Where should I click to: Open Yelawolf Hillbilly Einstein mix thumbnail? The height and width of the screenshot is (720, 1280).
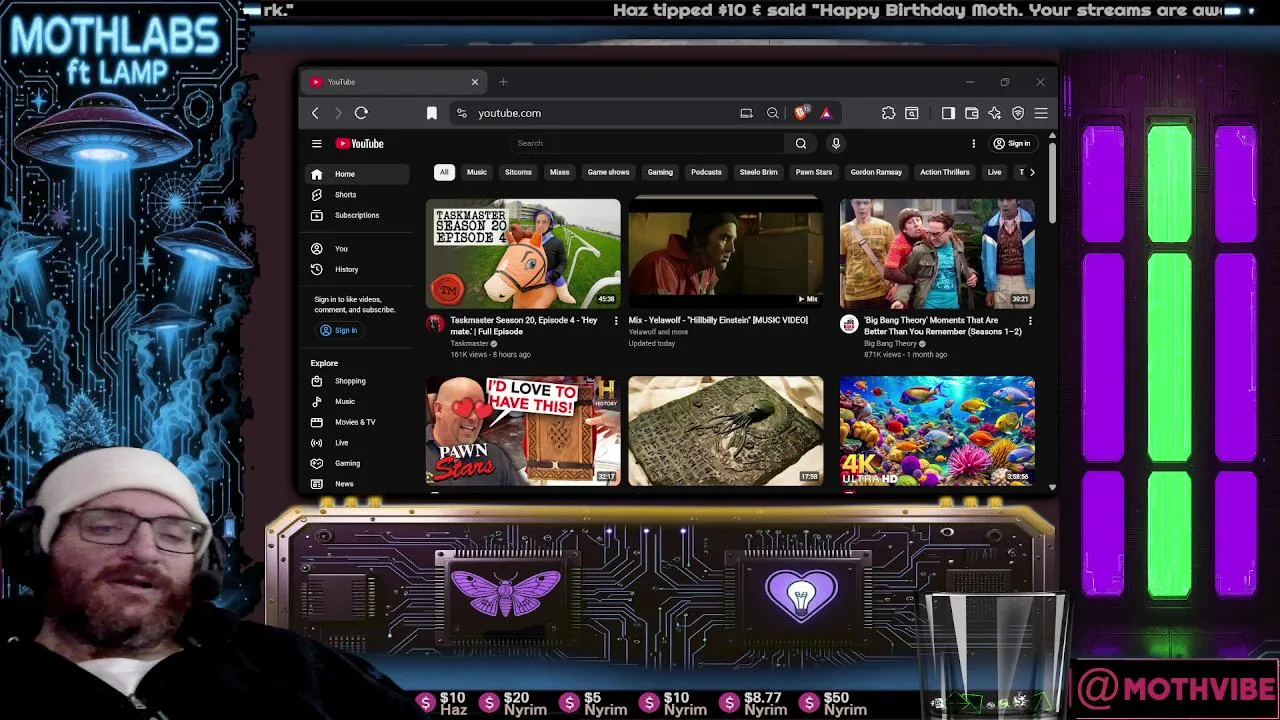(x=726, y=253)
